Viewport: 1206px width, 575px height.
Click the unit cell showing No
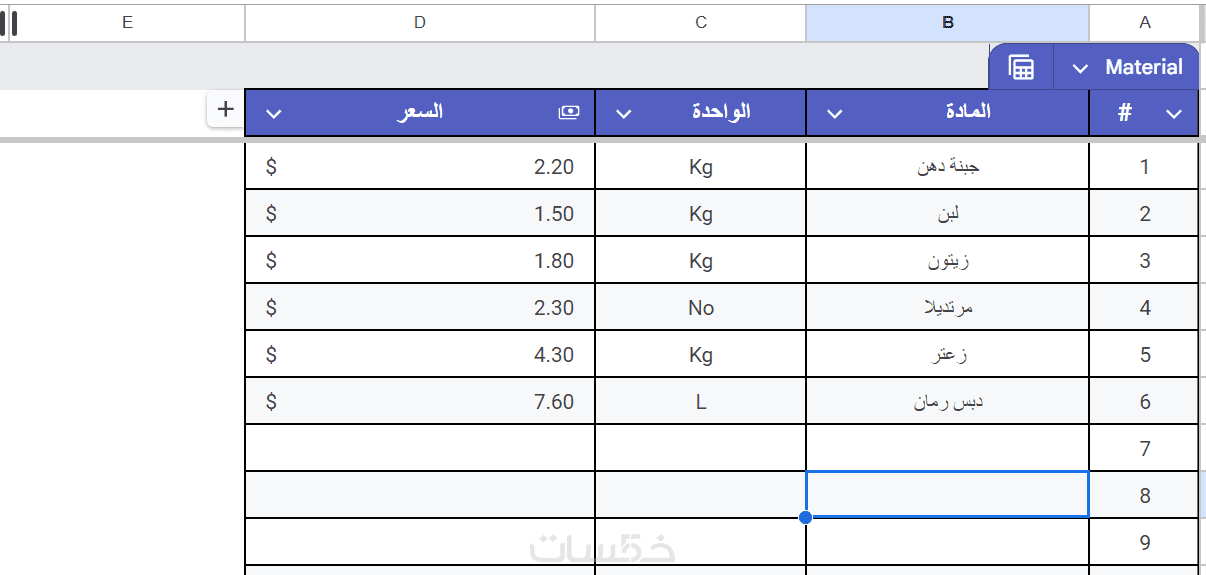700,308
